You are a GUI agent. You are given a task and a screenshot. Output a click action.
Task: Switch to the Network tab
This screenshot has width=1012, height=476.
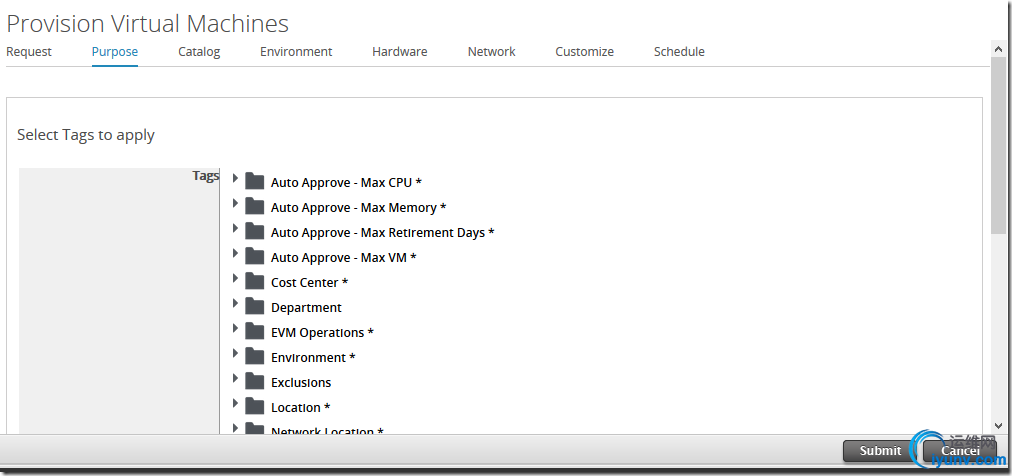tap(491, 52)
